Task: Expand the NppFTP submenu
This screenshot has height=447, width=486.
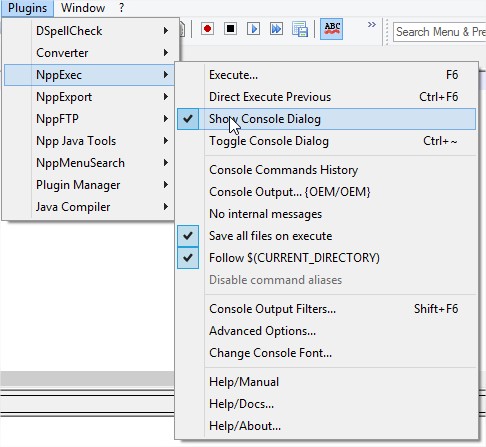Action: pos(89,119)
